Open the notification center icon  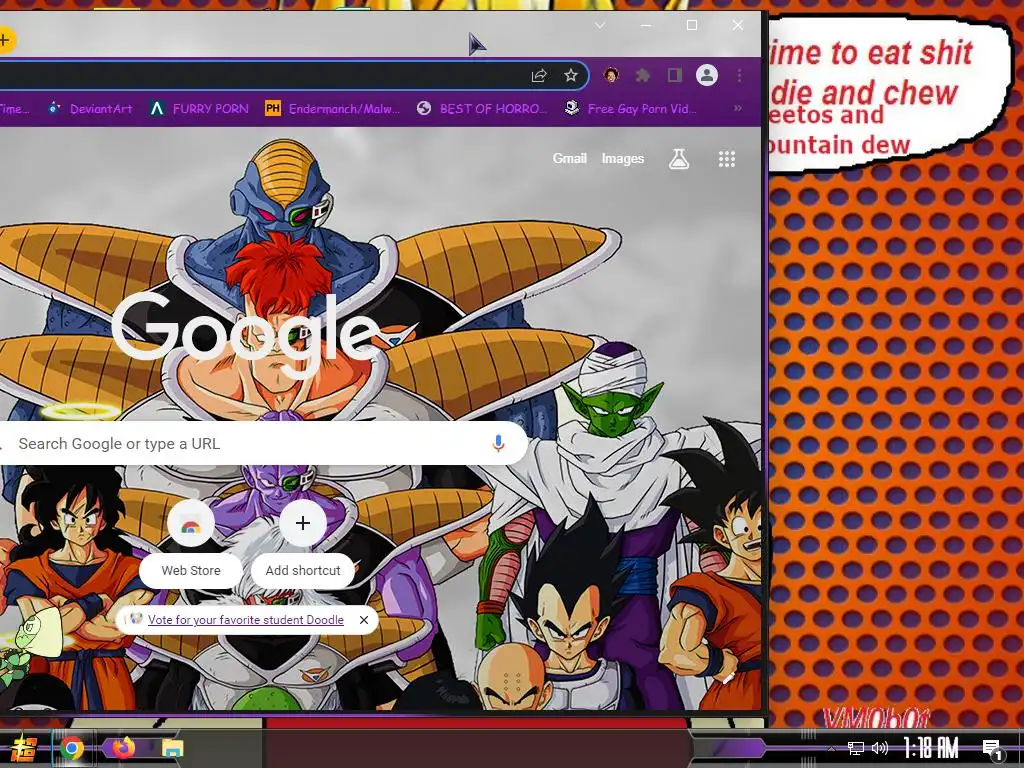992,748
